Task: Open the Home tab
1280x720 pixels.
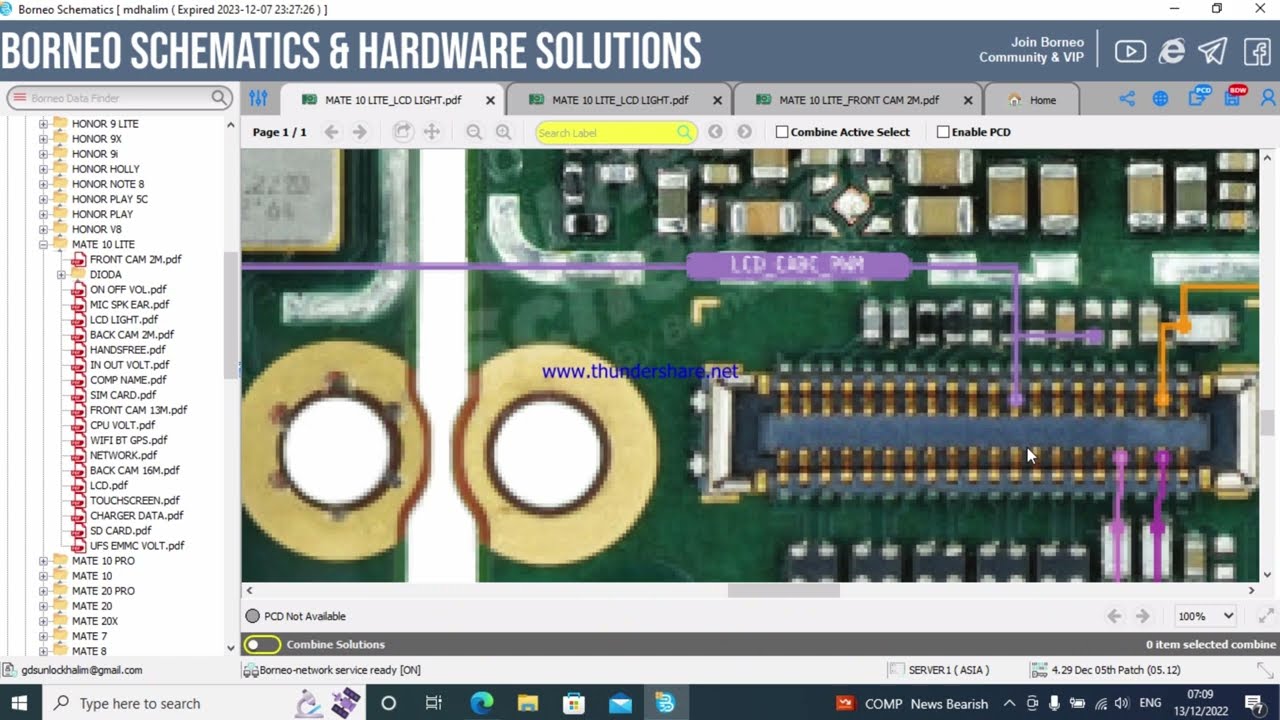Action: click(x=1033, y=100)
